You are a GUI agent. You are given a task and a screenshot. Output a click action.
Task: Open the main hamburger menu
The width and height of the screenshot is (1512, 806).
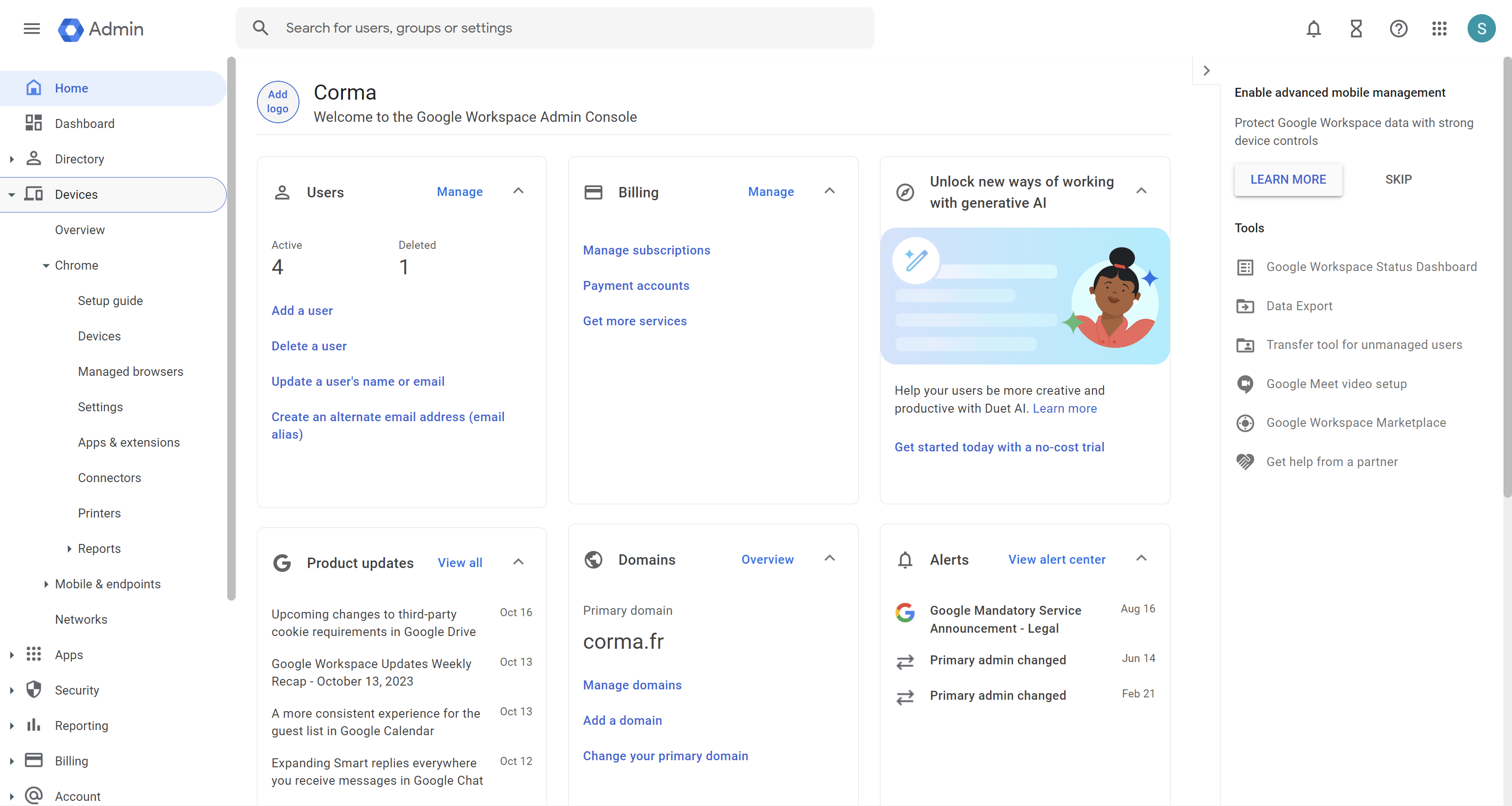coord(32,28)
